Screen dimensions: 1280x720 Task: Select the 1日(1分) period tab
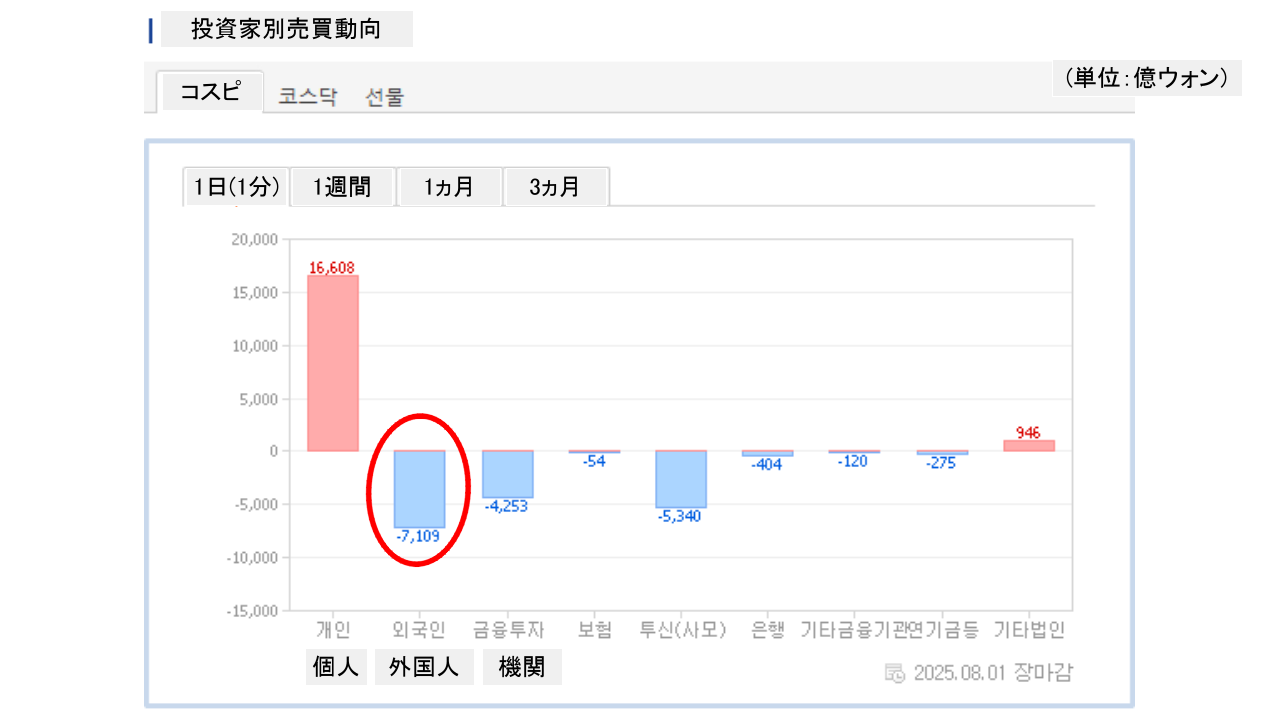[x=236, y=187]
